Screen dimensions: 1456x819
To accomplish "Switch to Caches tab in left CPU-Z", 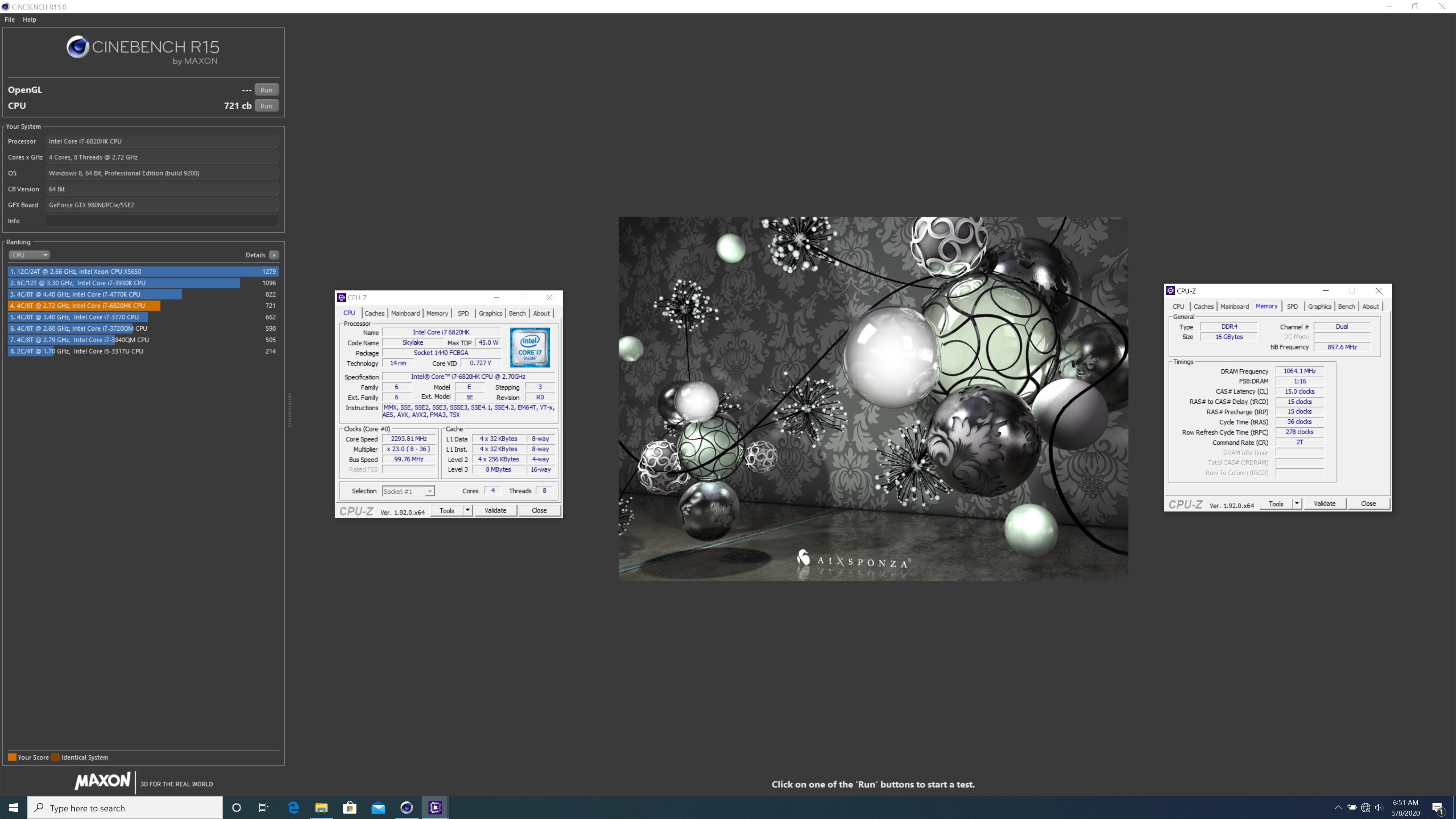I will [x=374, y=313].
